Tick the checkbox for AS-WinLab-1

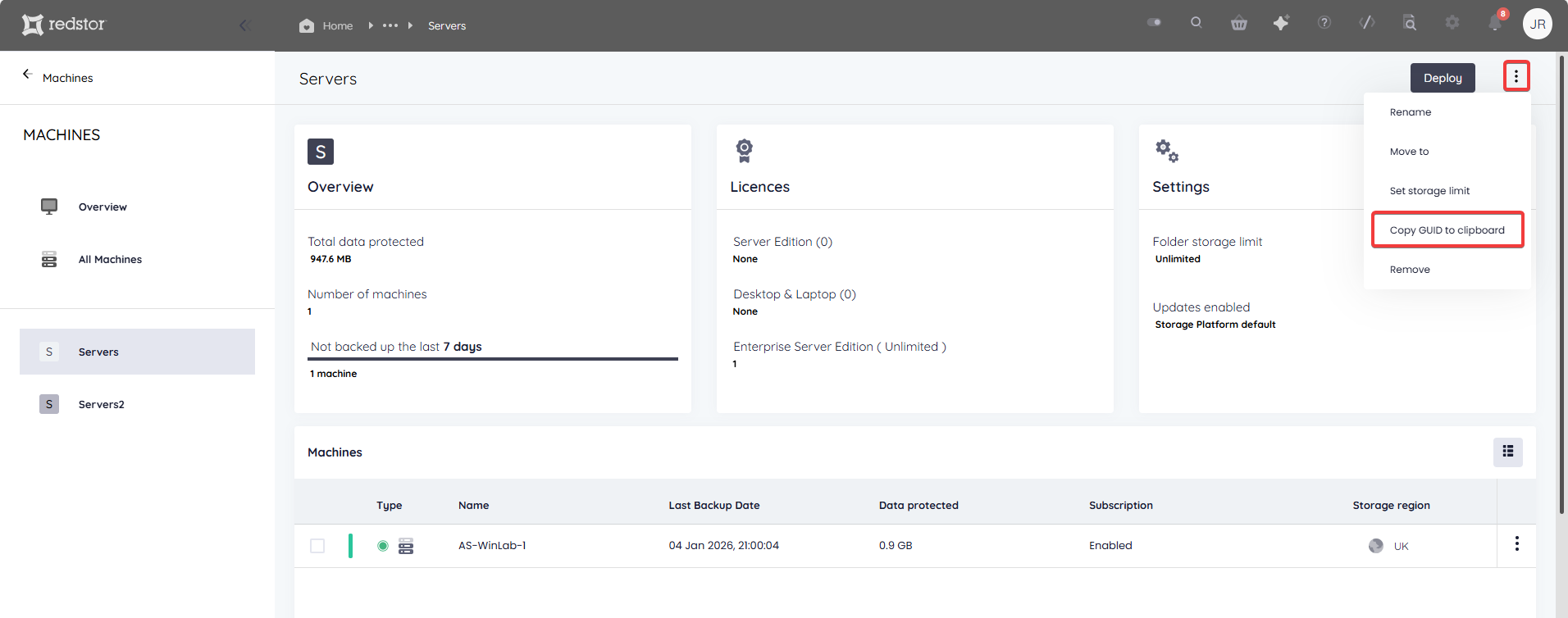coord(317,546)
